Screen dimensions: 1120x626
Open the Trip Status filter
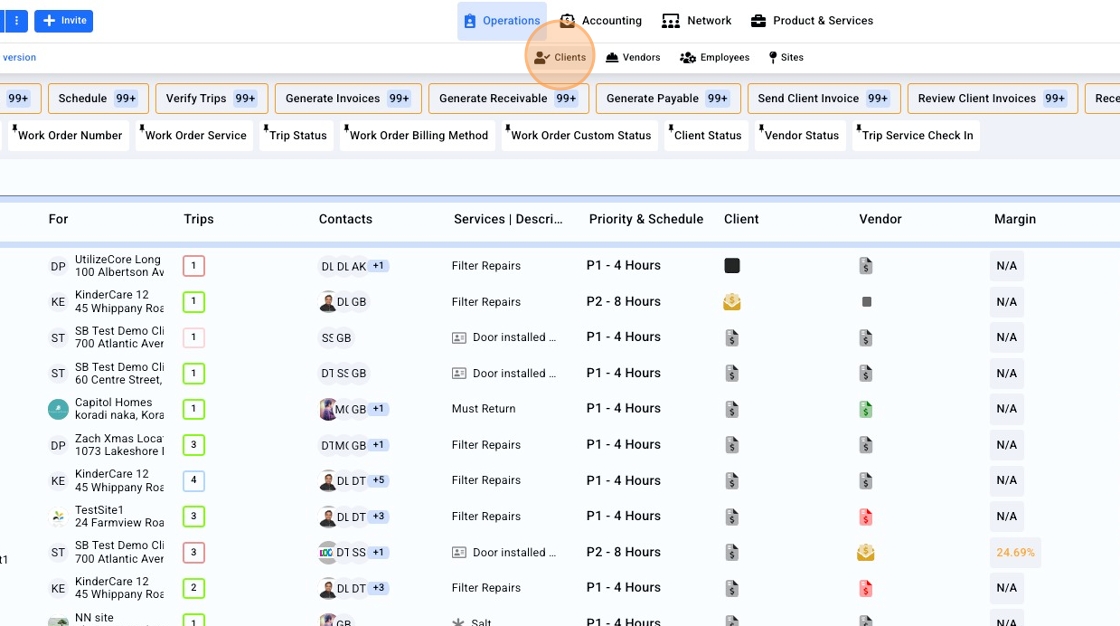point(298,136)
